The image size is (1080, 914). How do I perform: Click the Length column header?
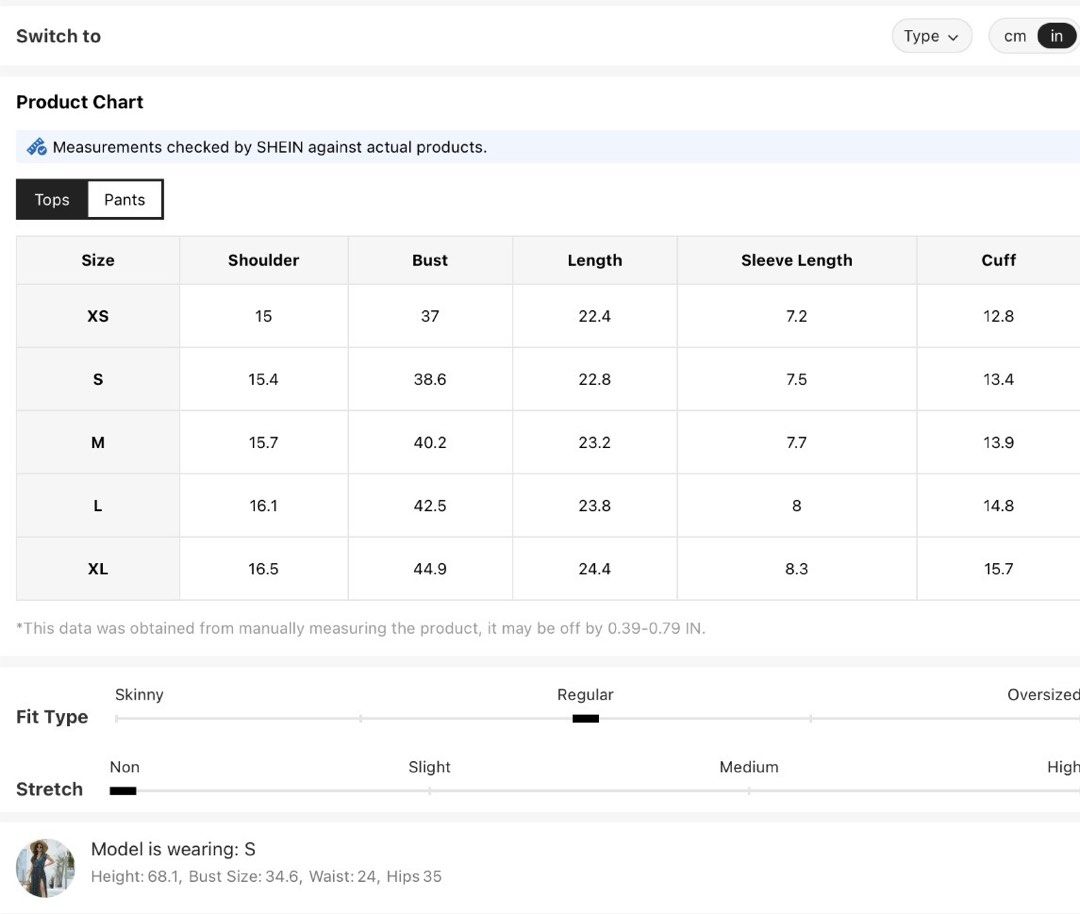point(594,260)
